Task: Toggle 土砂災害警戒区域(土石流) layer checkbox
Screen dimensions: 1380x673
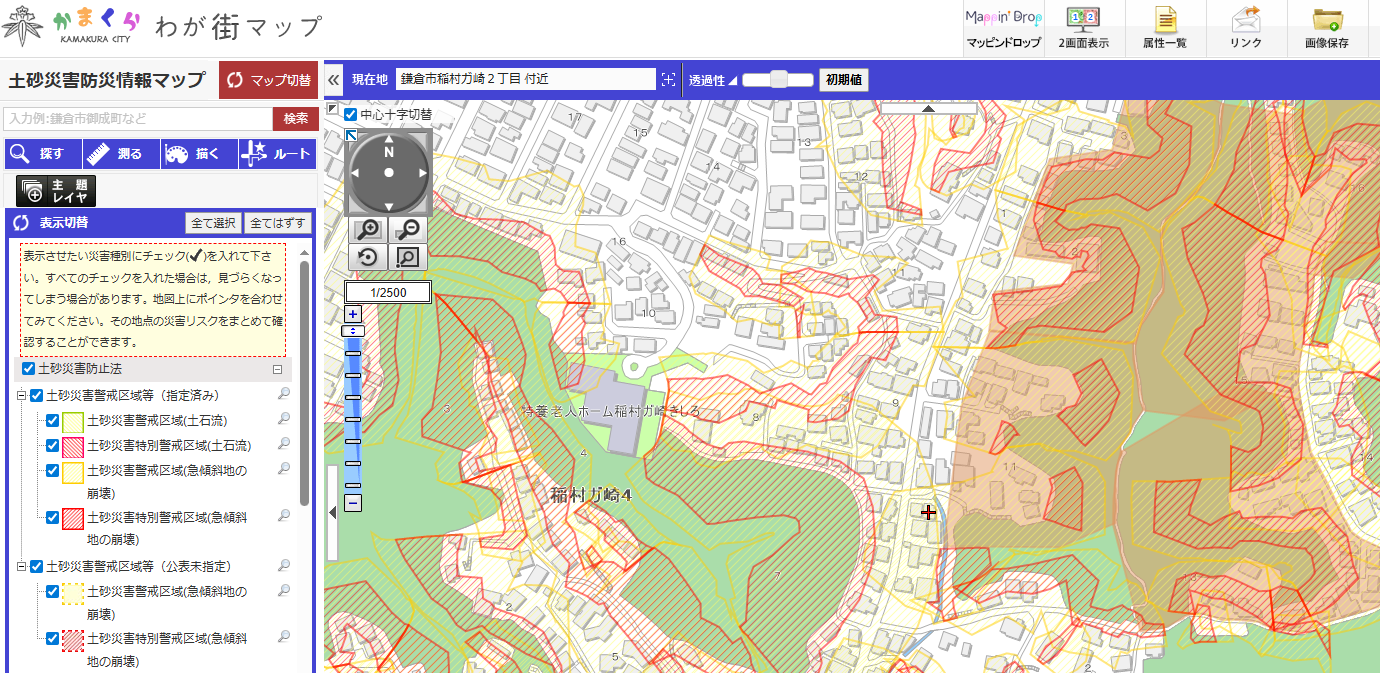Action: [53, 420]
